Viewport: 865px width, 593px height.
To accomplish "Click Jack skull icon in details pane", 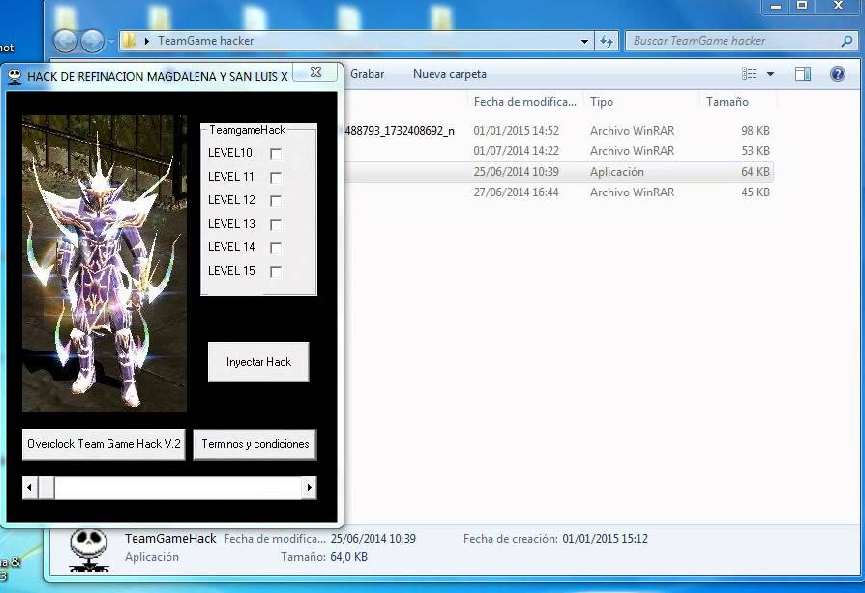I will pyautogui.click(x=89, y=550).
